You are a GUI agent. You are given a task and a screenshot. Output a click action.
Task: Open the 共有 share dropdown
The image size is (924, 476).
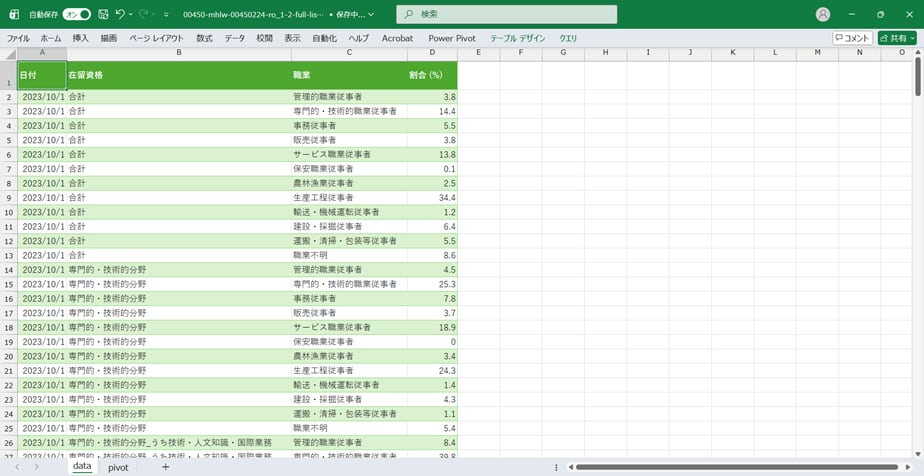(897, 38)
